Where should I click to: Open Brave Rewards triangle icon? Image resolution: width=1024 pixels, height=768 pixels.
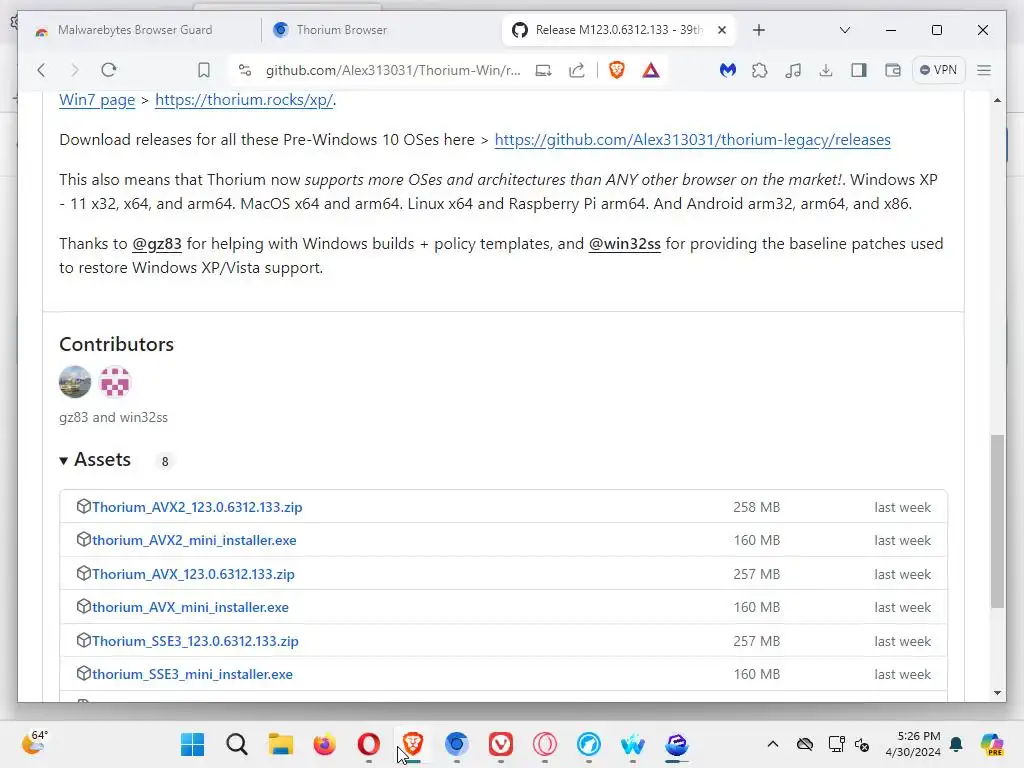point(650,70)
